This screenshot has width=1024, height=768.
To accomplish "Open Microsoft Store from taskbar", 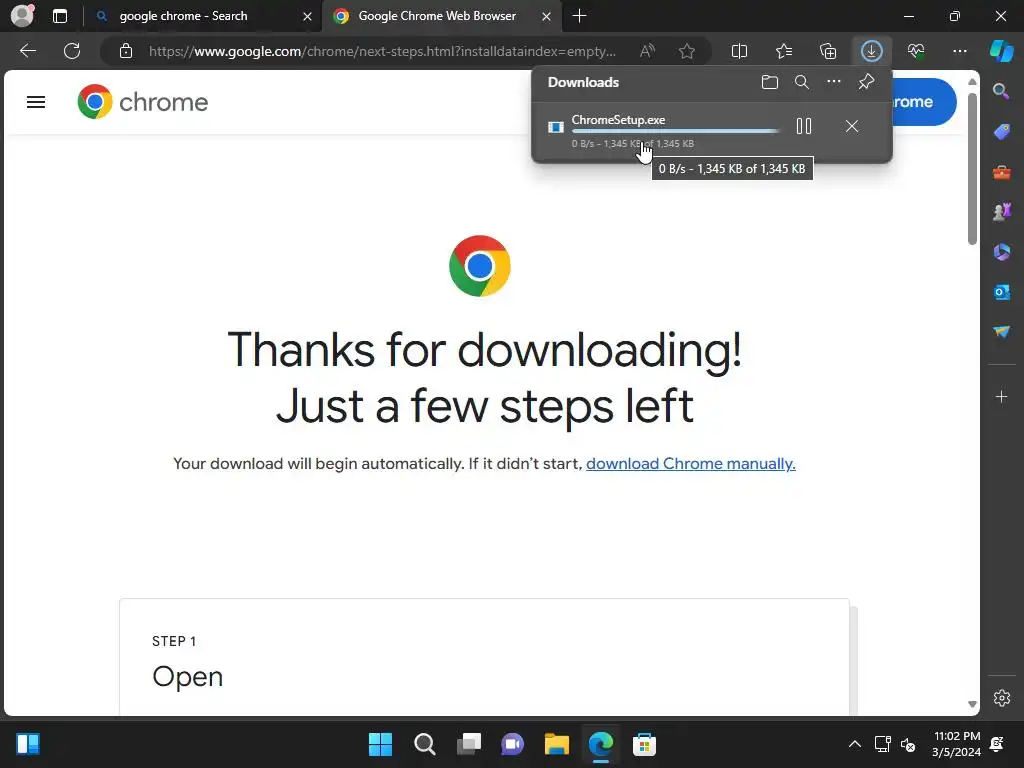I will tap(645, 744).
